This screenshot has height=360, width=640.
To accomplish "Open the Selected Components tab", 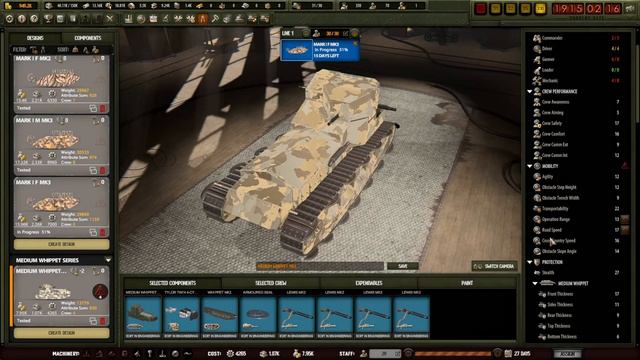I will pyautogui.click(x=173, y=283).
